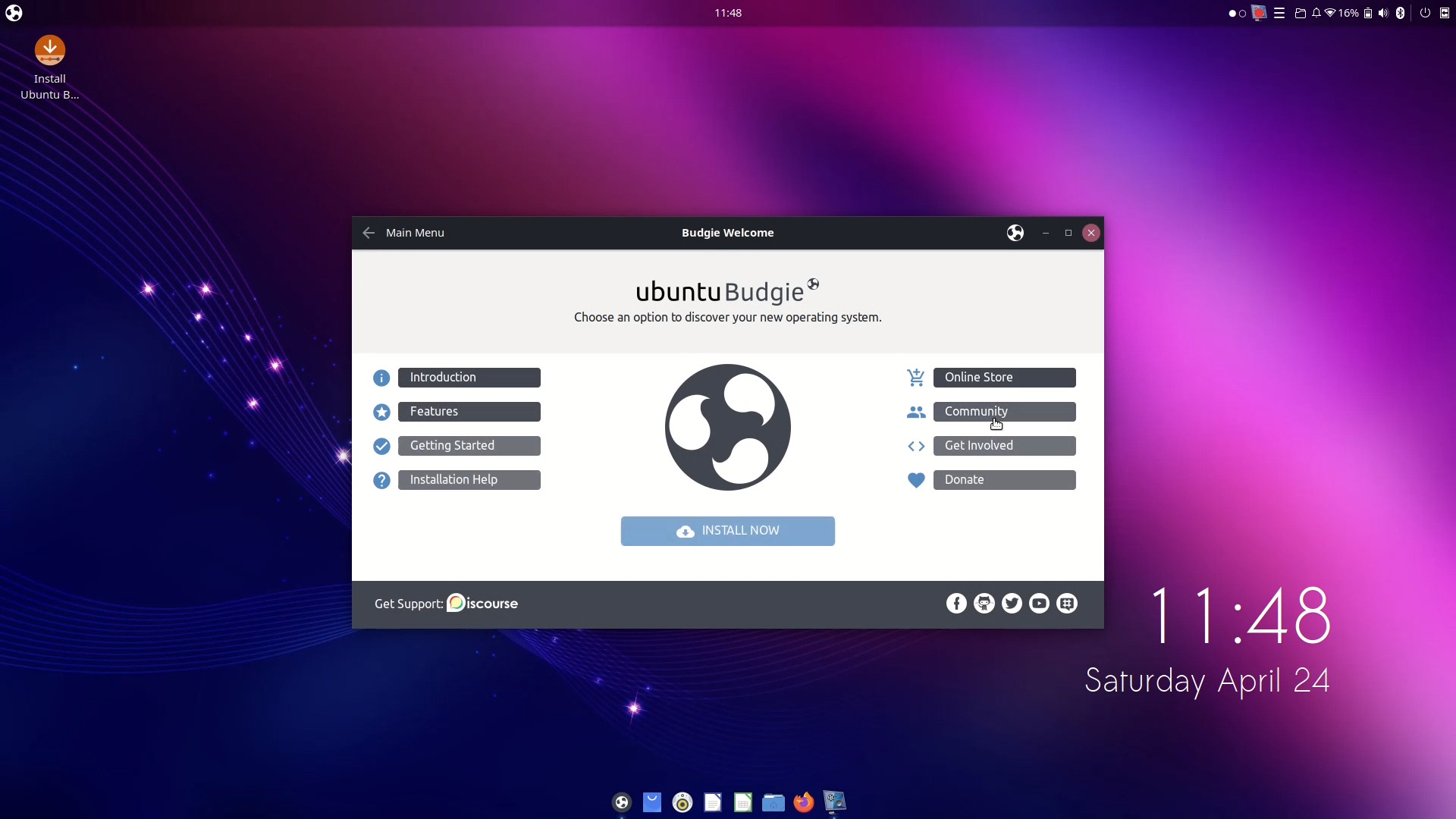Click the INSTALL NOW button
This screenshot has width=1456, height=819.
tap(728, 531)
